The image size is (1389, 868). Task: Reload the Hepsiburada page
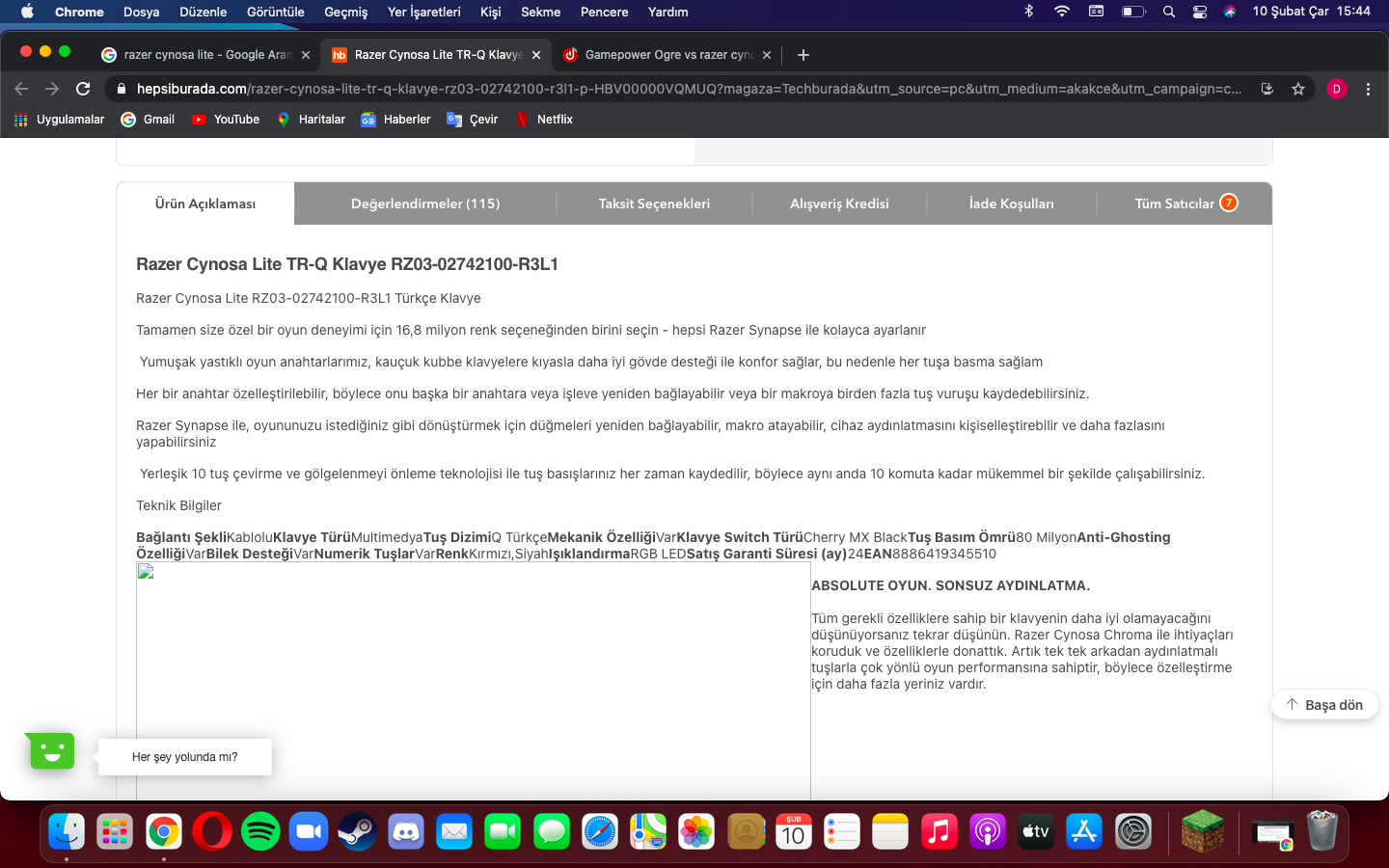pyautogui.click(x=83, y=89)
